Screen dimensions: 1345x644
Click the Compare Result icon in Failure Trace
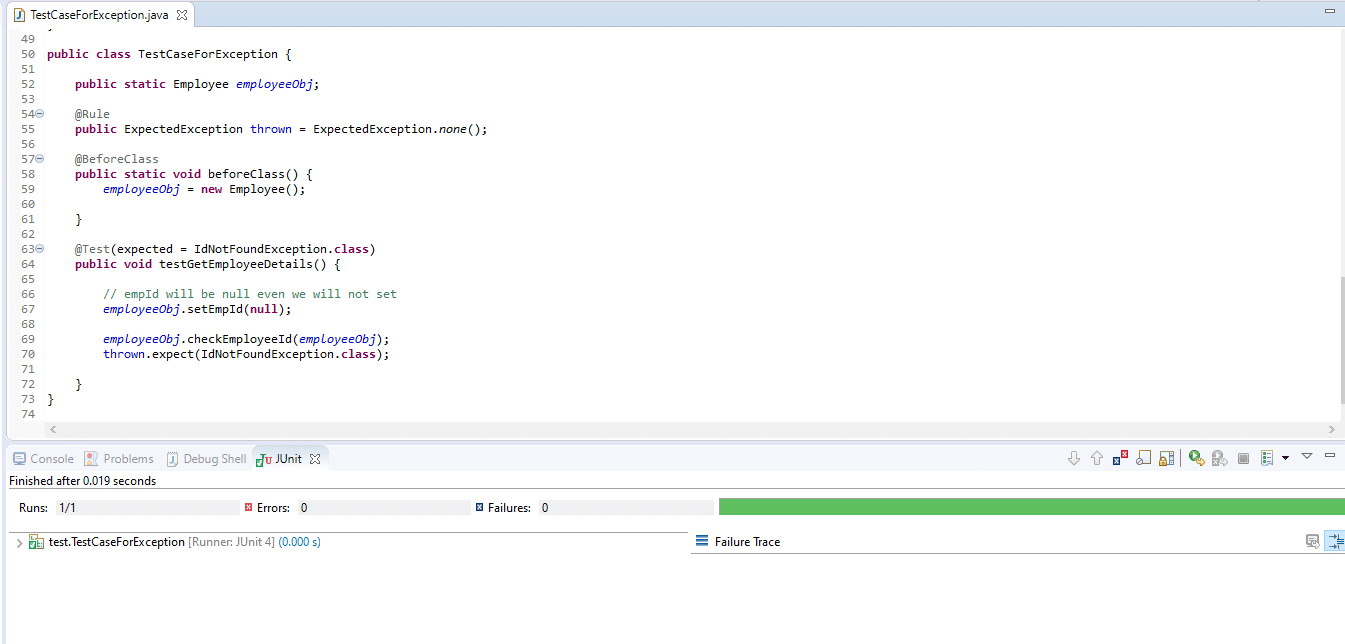(x=1312, y=541)
